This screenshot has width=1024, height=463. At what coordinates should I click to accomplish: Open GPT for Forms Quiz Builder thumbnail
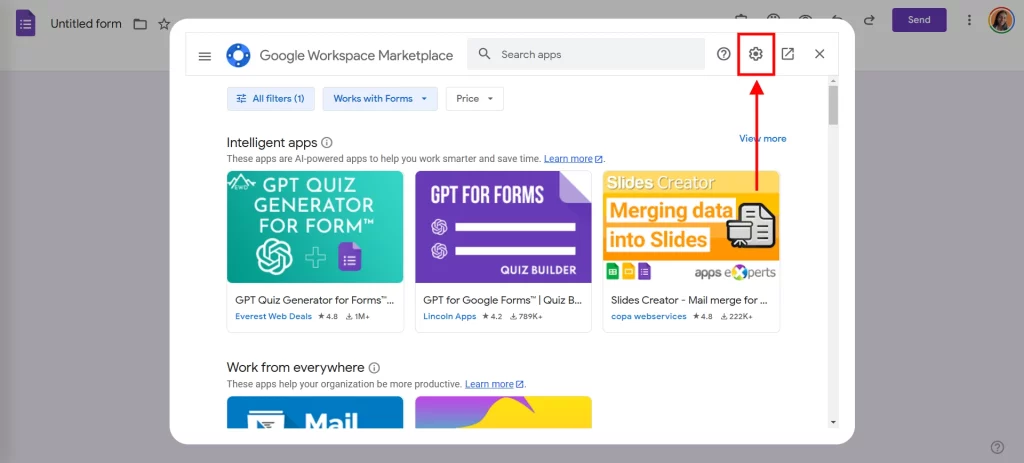pos(504,227)
